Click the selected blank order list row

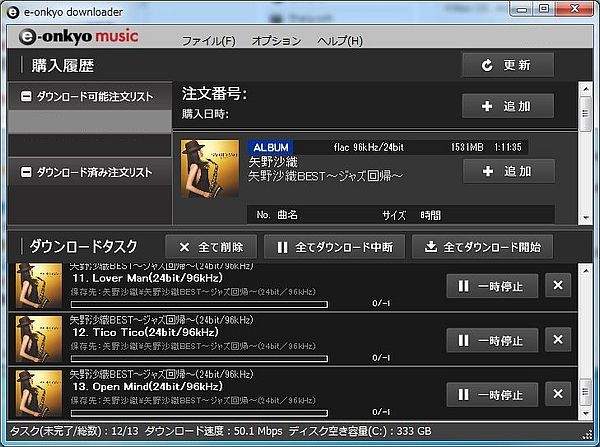[90, 122]
